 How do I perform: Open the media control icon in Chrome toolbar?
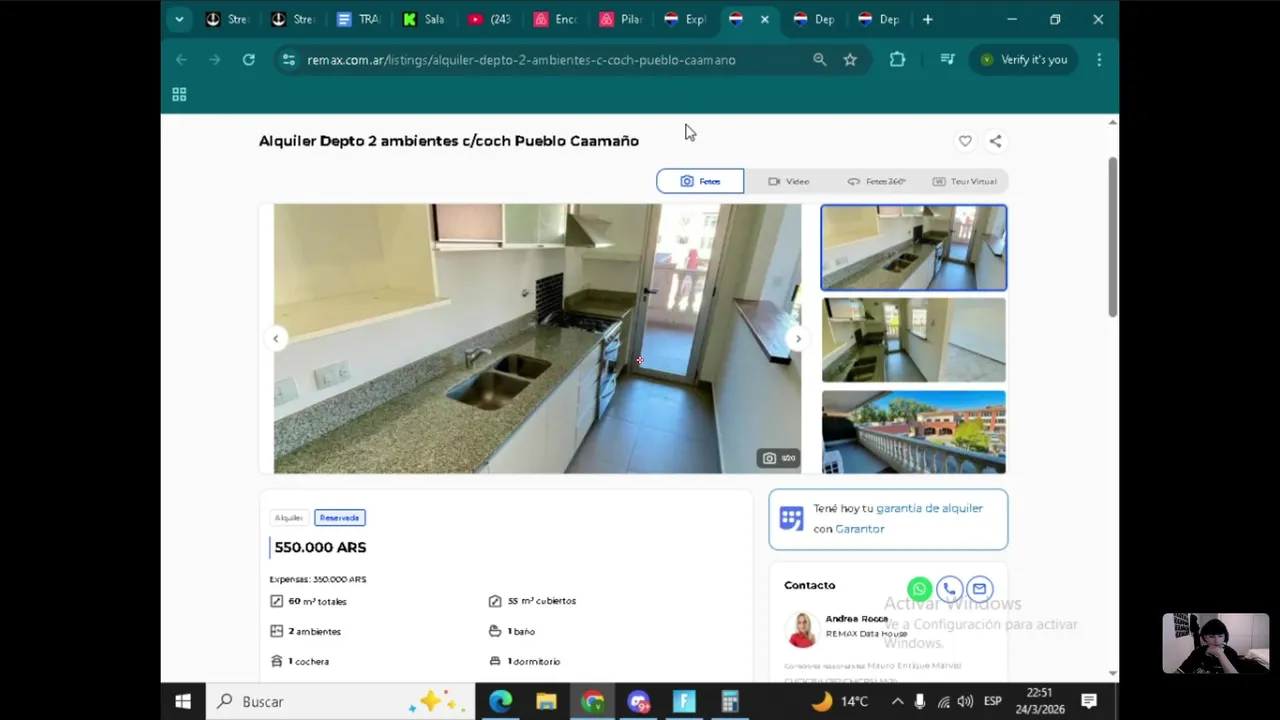coord(947,60)
